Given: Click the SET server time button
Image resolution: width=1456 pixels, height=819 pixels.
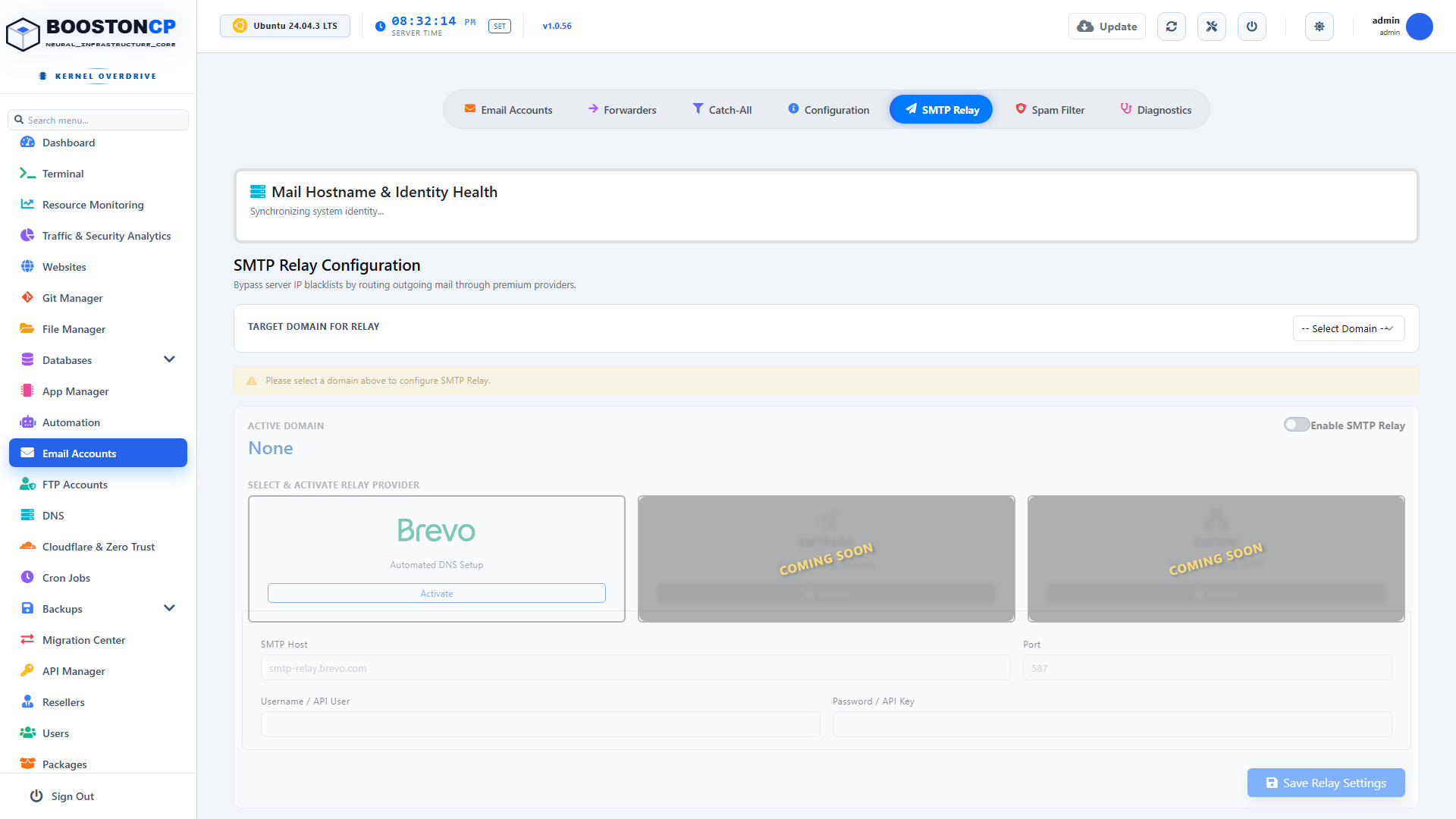Looking at the screenshot, I should 500,27.
